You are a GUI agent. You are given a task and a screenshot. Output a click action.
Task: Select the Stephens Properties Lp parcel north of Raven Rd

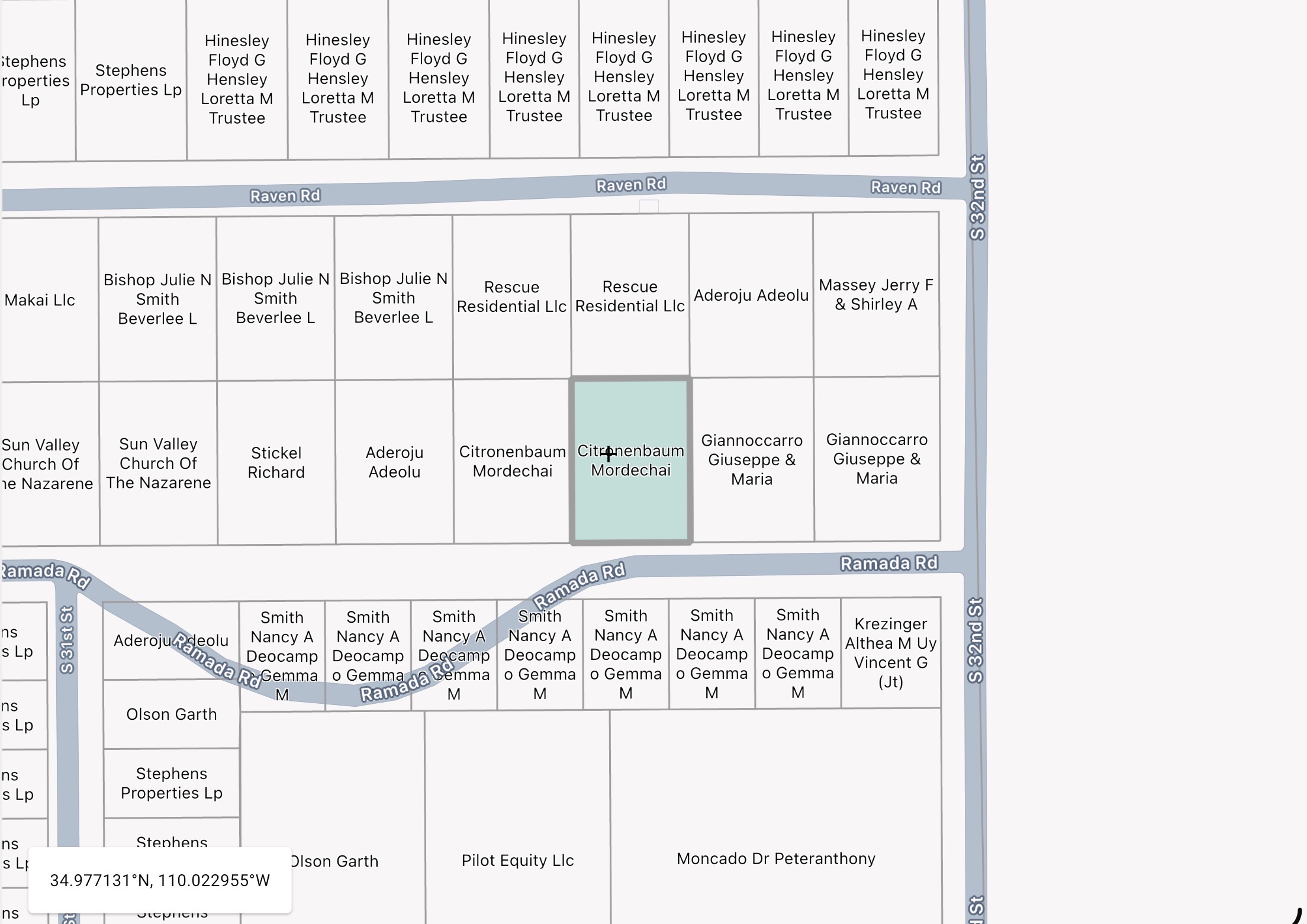[x=131, y=80]
